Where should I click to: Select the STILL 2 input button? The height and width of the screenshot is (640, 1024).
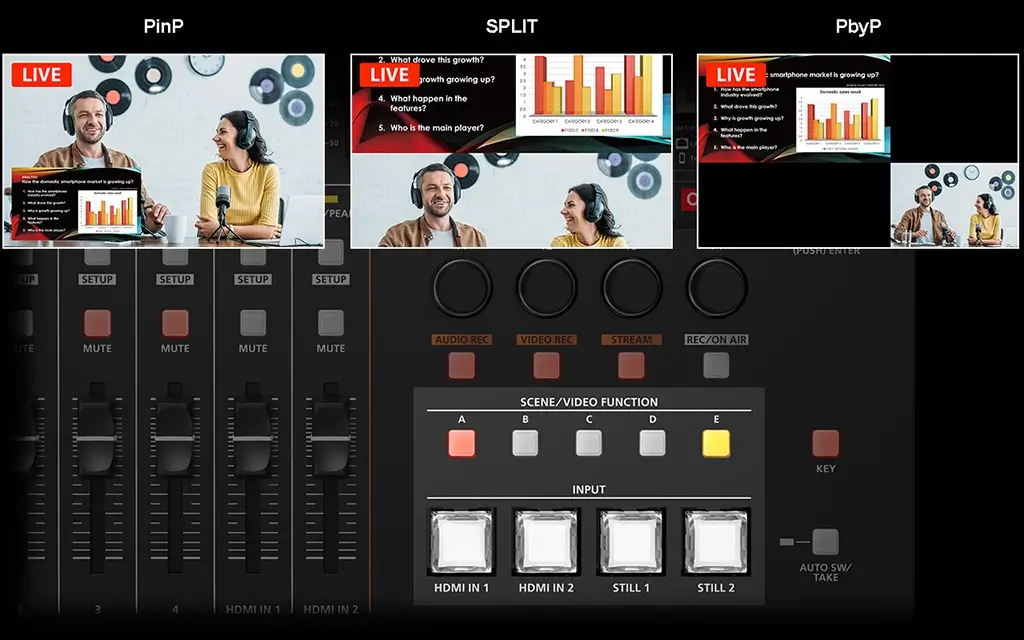pos(716,541)
